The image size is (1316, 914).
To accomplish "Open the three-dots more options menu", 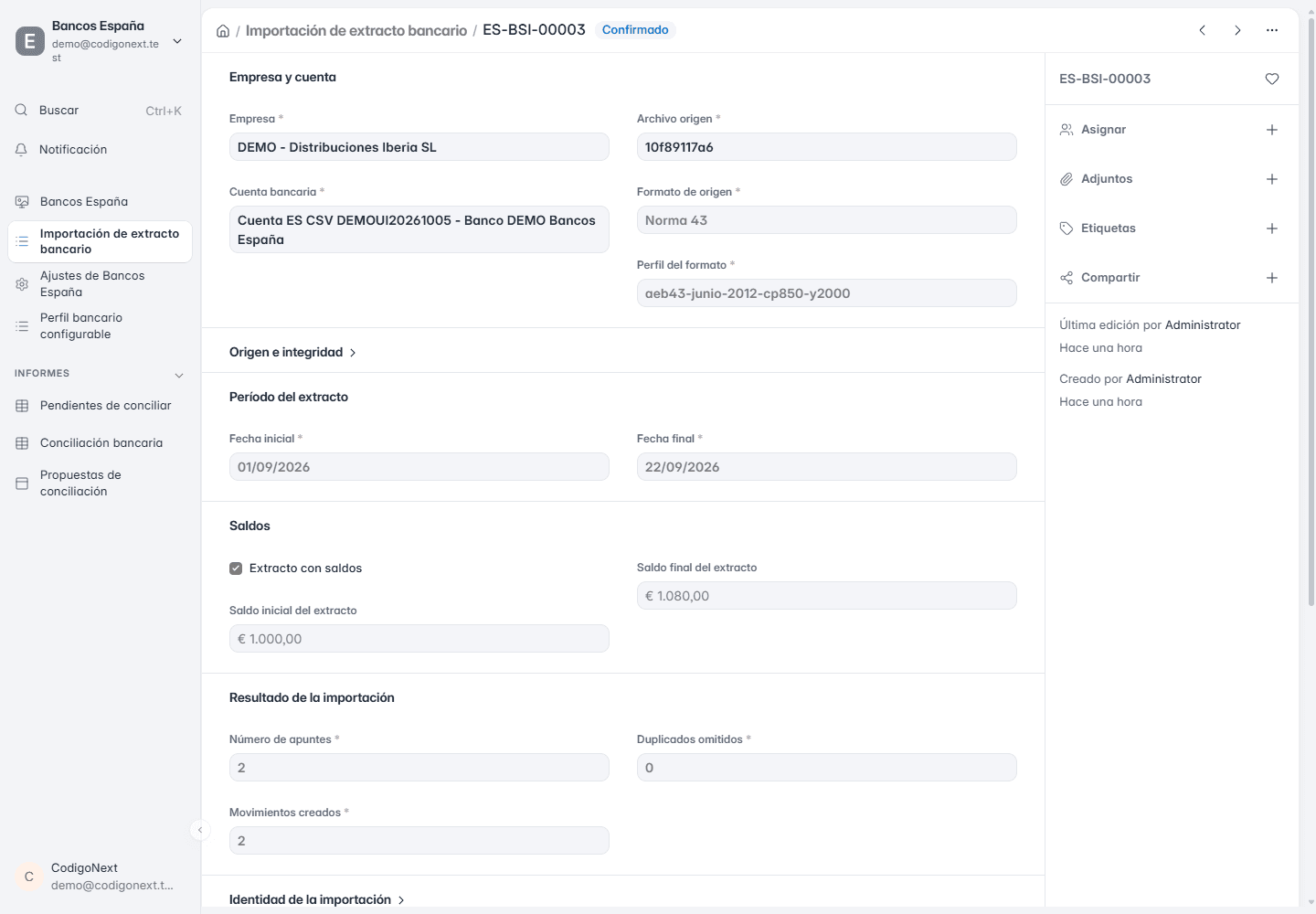I will tap(1272, 30).
